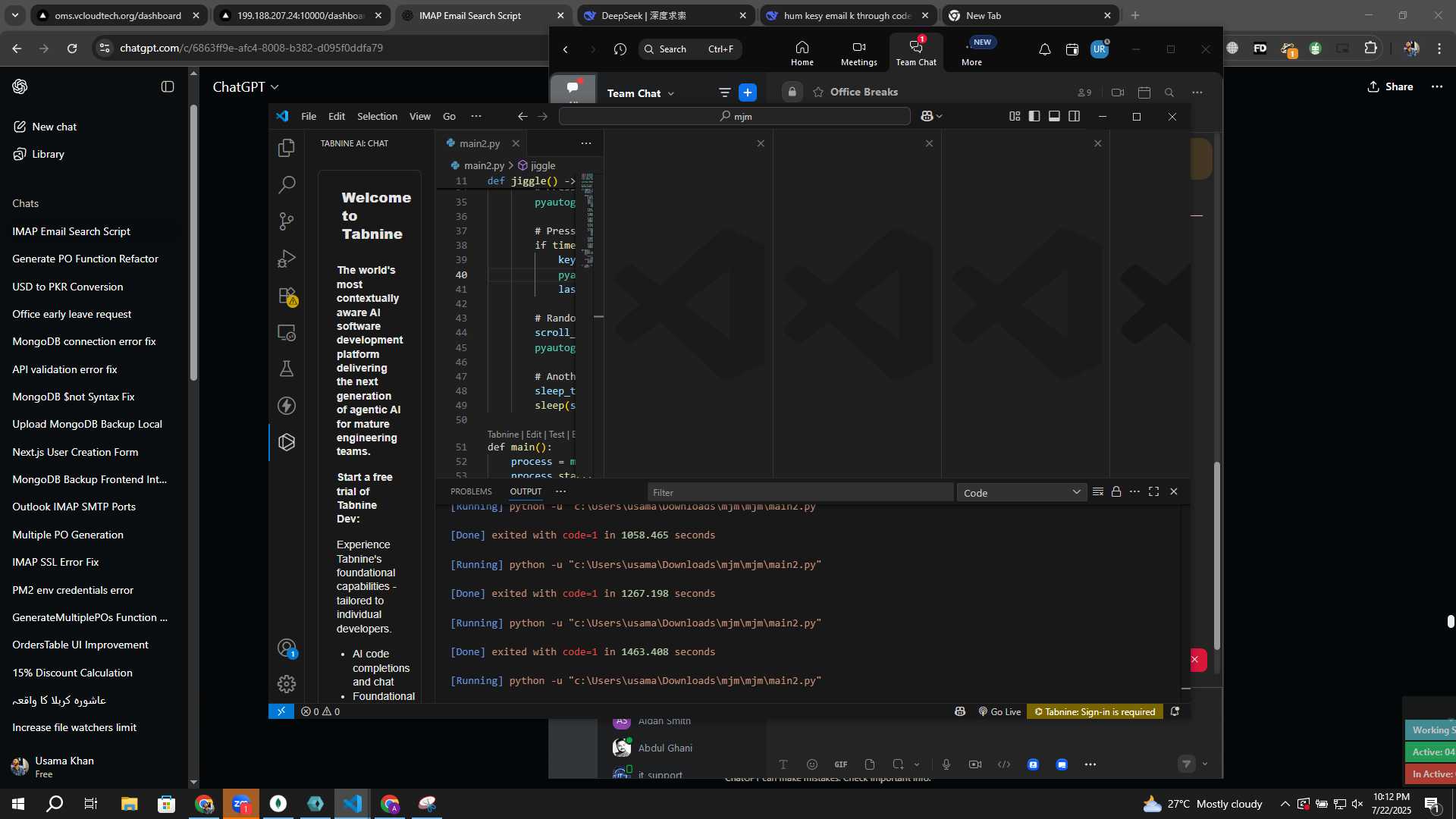The width and height of the screenshot is (1456, 819).
Task: Open the File menu in VS Code
Action: click(309, 116)
